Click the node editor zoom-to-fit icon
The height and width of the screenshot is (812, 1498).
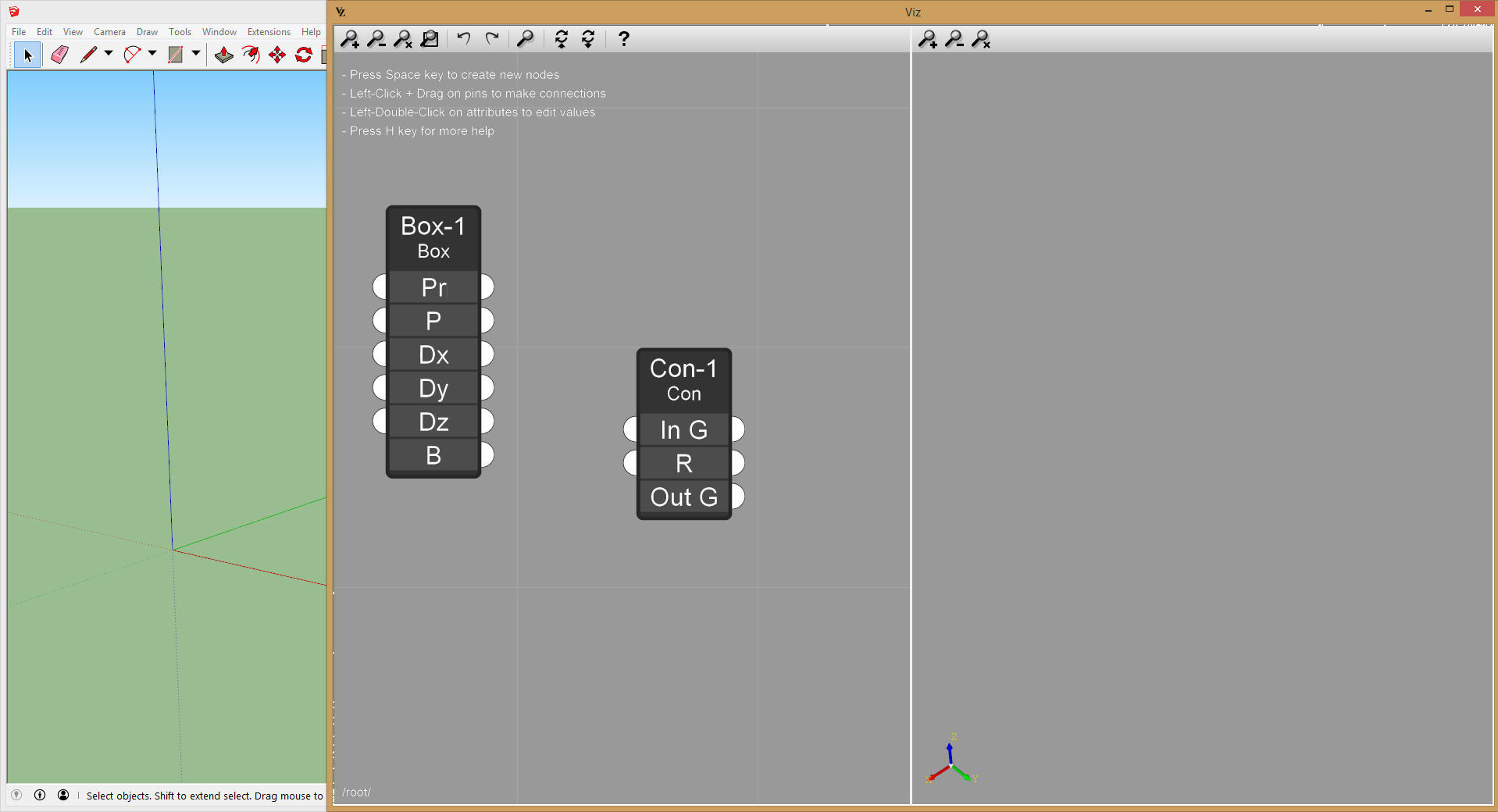[x=403, y=39]
